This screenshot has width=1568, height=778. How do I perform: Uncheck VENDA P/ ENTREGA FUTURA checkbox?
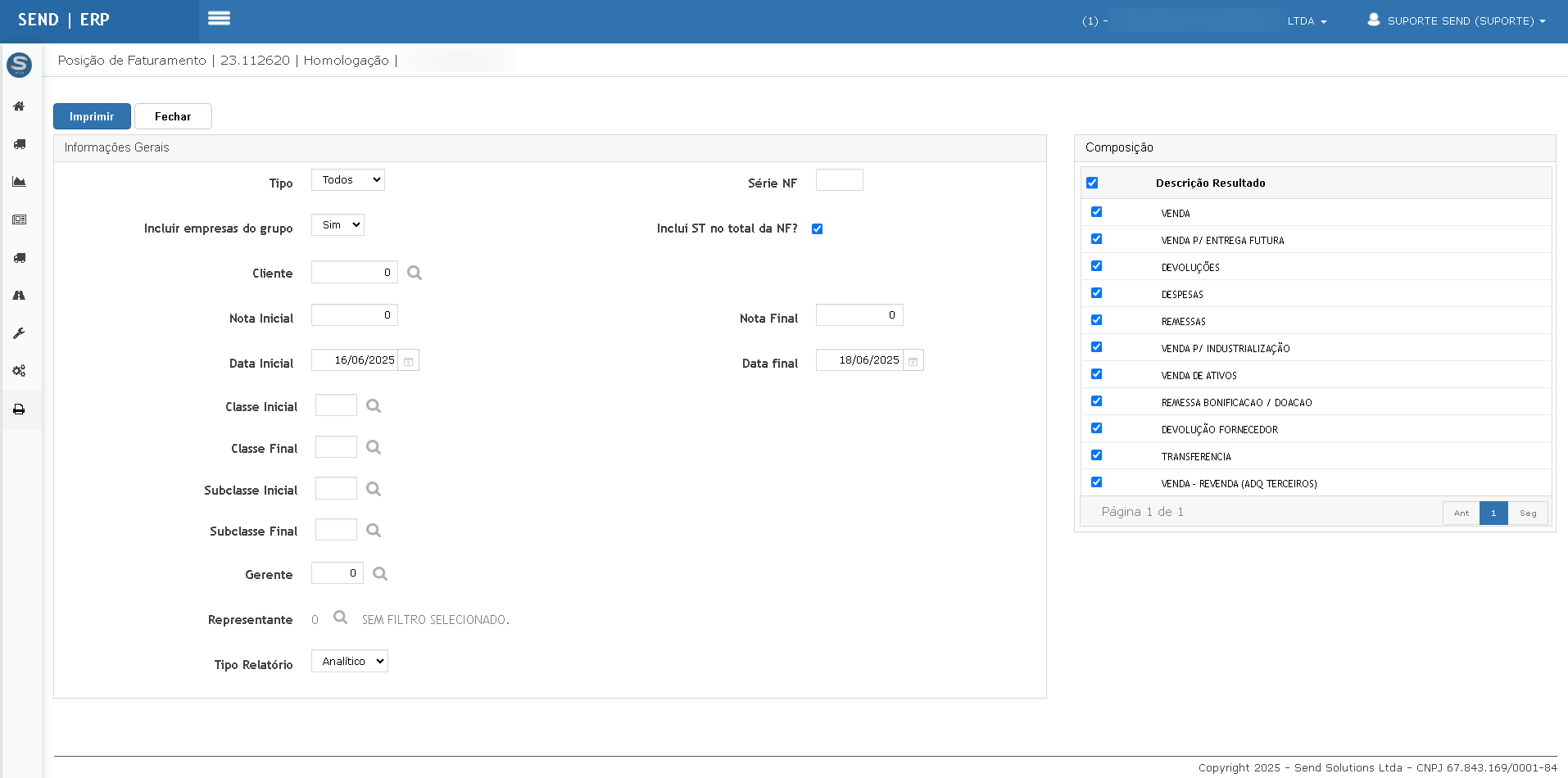[x=1096, y=239]
